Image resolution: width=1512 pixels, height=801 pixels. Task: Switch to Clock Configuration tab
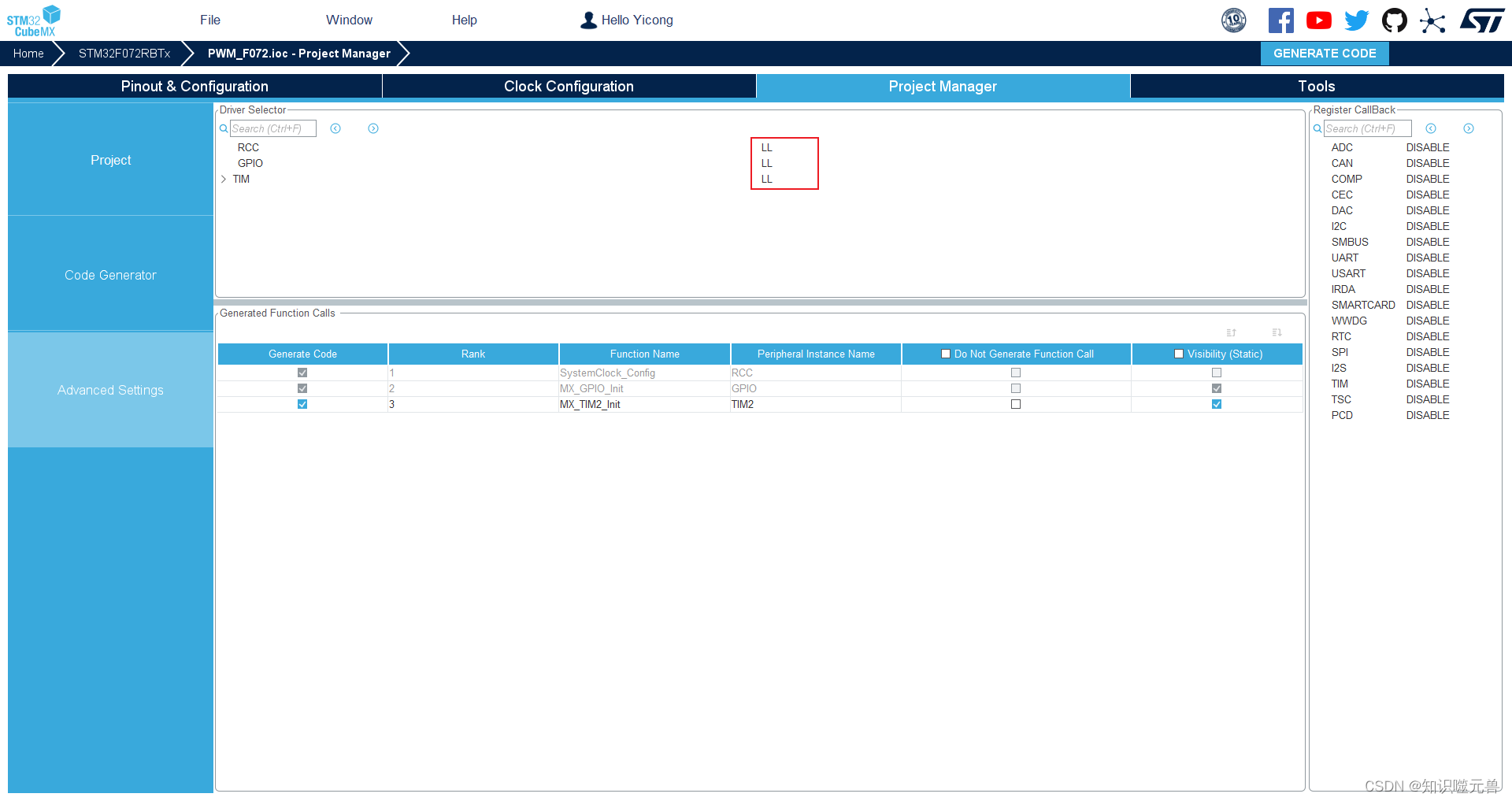point(569,86)
